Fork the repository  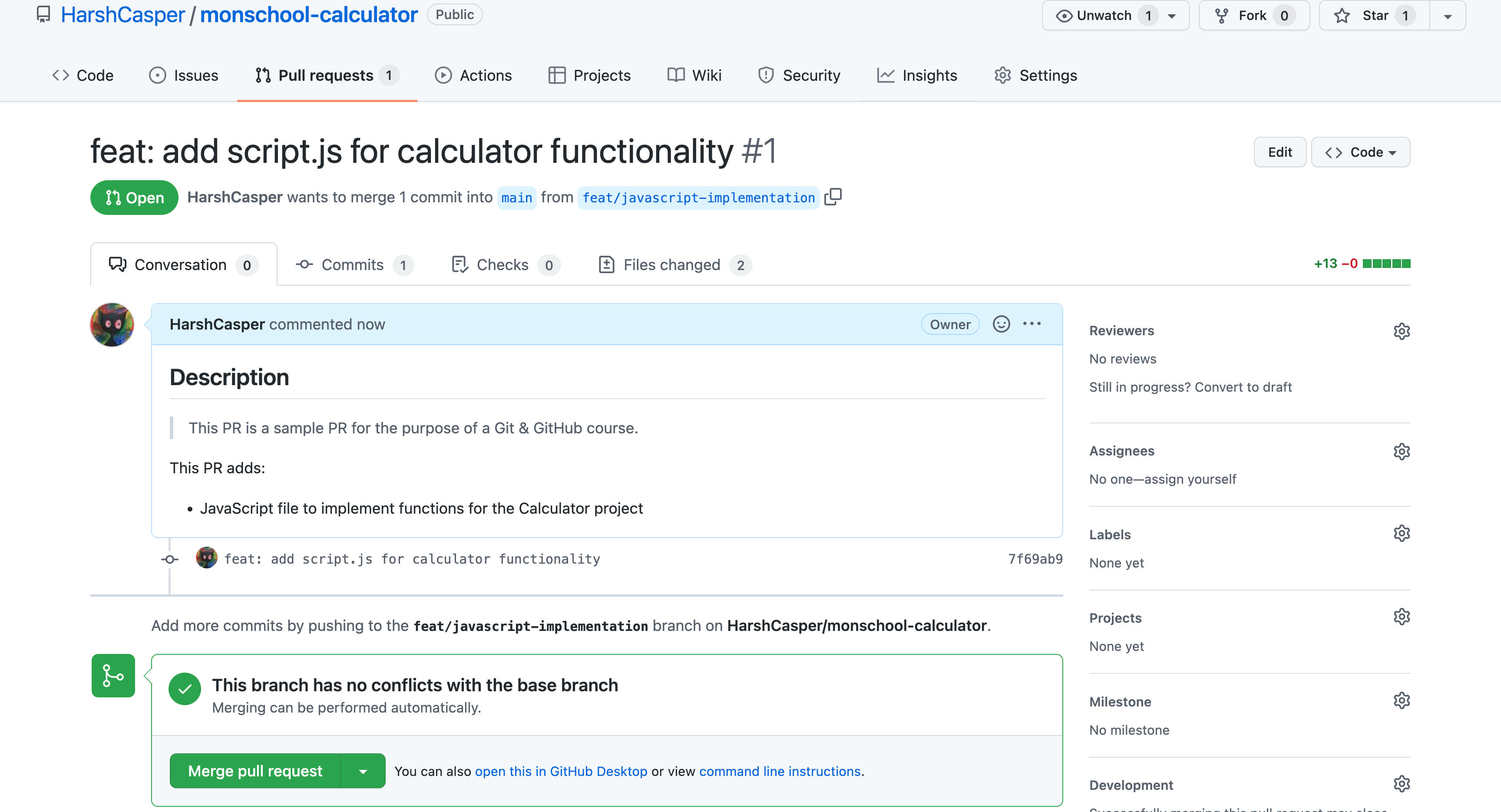[1254, 16]
